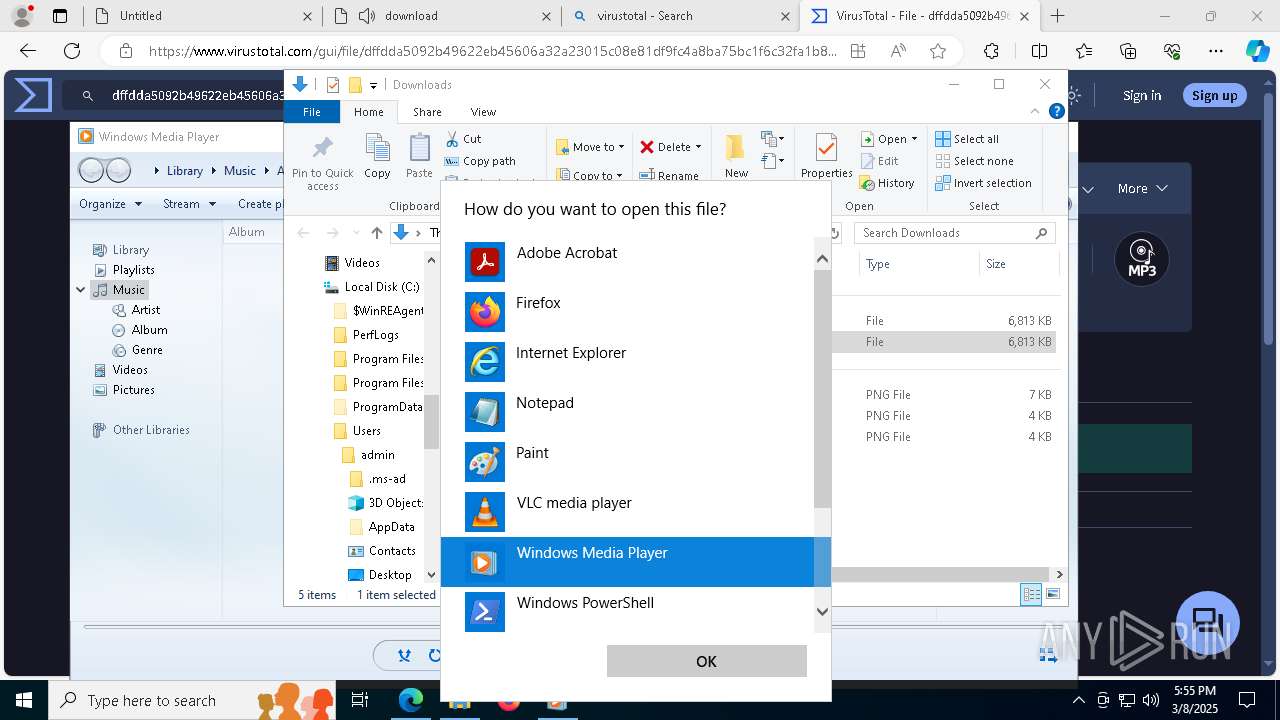Select the Users folder in tree
1280x720 pixels.
click(x=358, y=431)
